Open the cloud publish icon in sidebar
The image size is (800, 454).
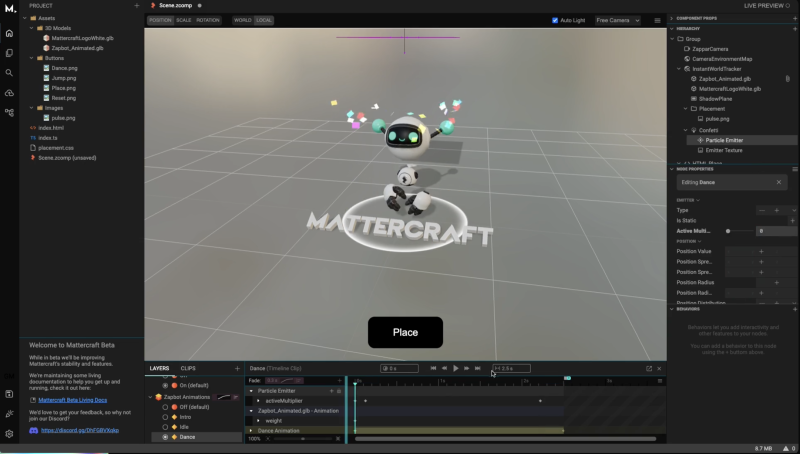click(9, 92)
